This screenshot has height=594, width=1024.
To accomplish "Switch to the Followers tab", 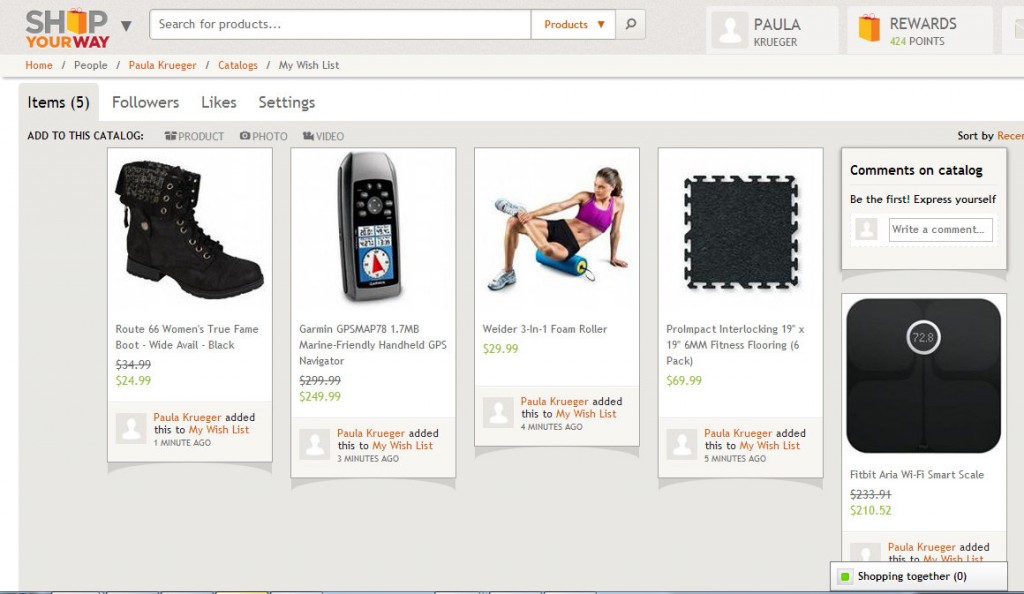I will (145, 102).
